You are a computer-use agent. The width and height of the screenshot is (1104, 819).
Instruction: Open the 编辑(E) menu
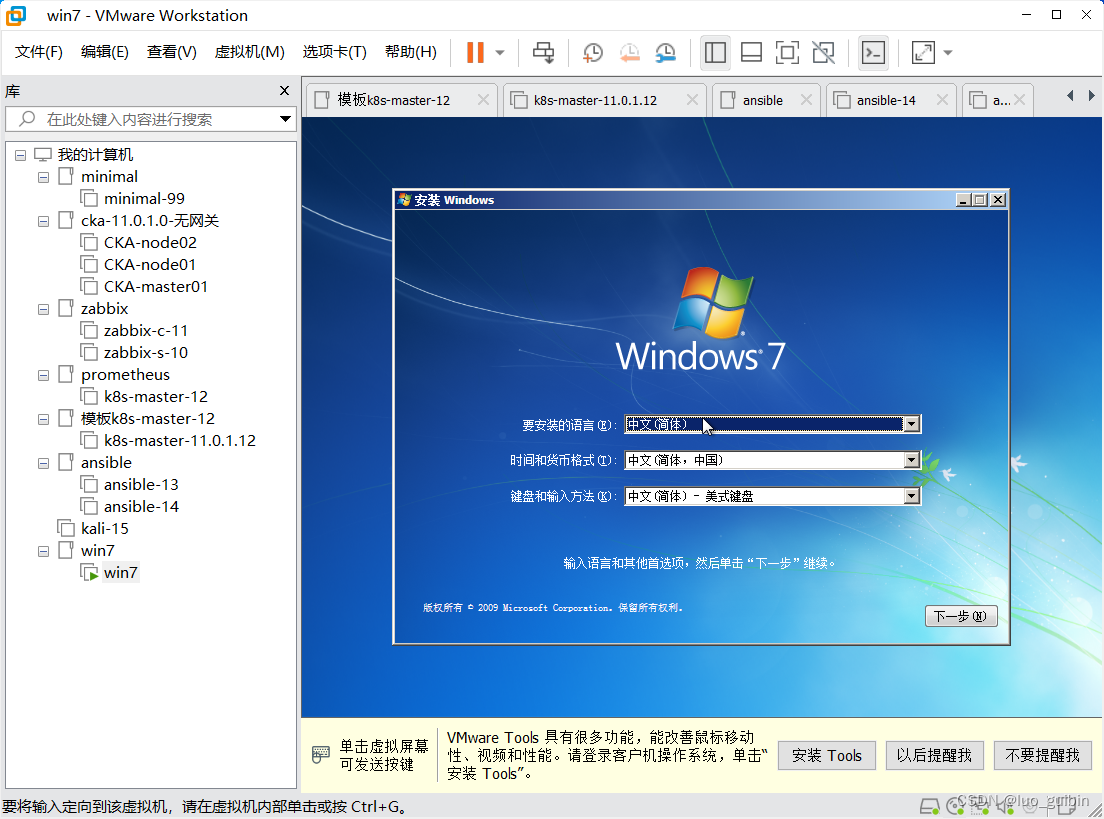tap(104, 52)
